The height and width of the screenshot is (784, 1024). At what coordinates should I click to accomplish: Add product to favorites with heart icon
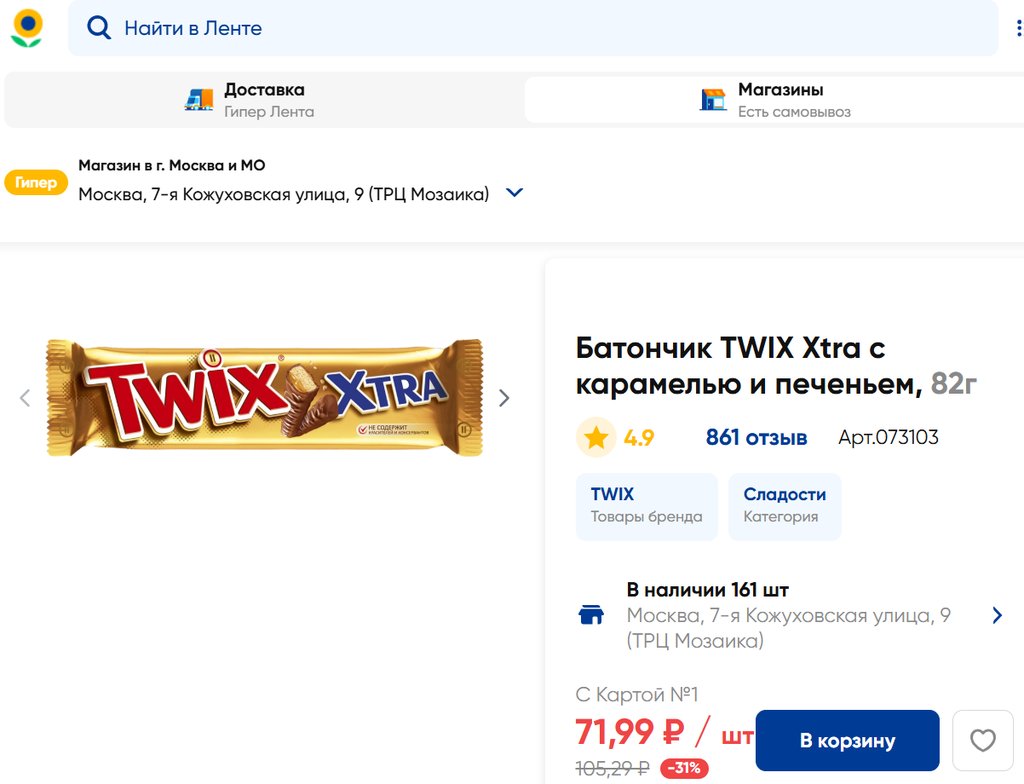tap(983, 740)
